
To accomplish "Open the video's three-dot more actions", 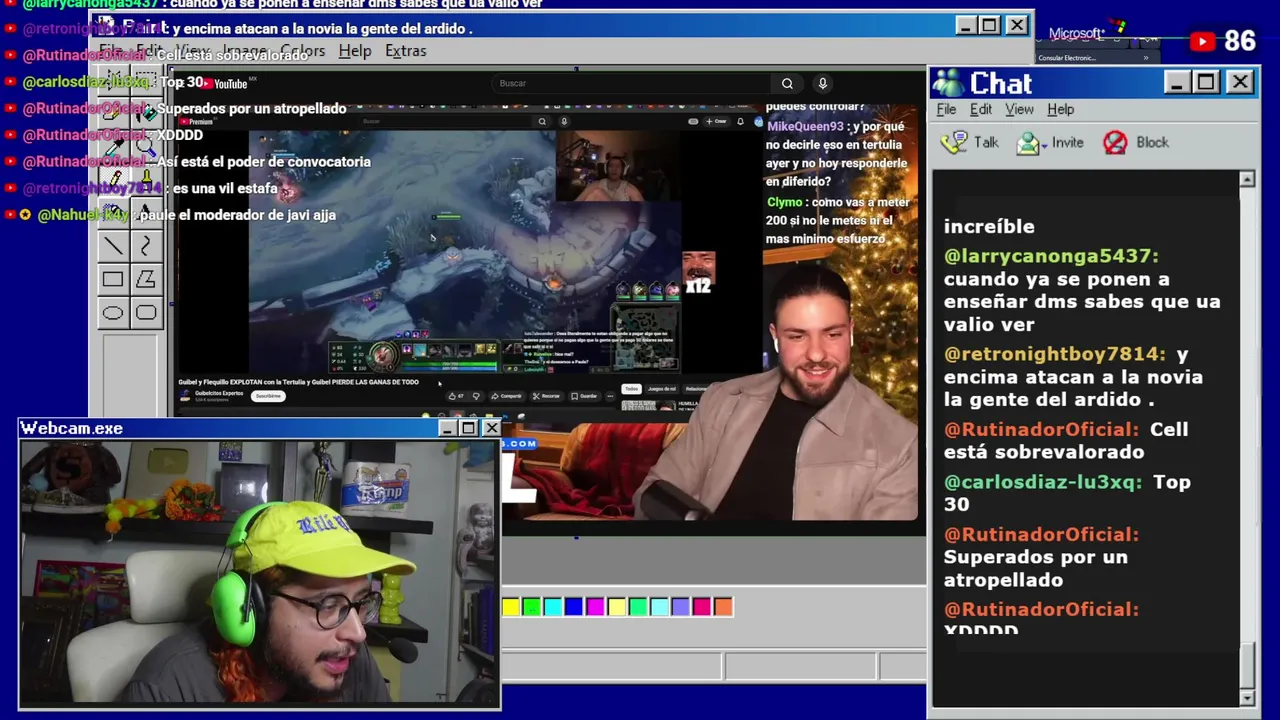I will (x=610, y=396).
